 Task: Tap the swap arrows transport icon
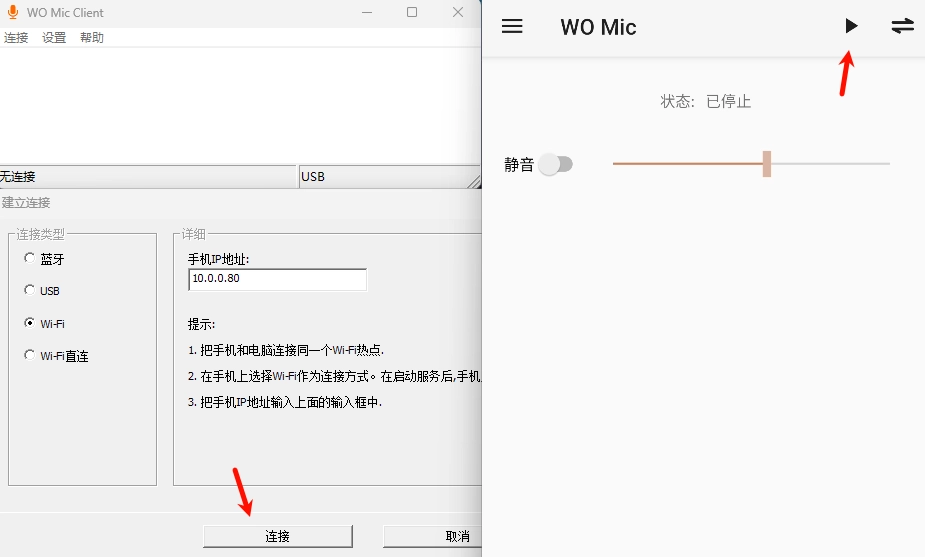pyautogui.click(x=903, y=26)
